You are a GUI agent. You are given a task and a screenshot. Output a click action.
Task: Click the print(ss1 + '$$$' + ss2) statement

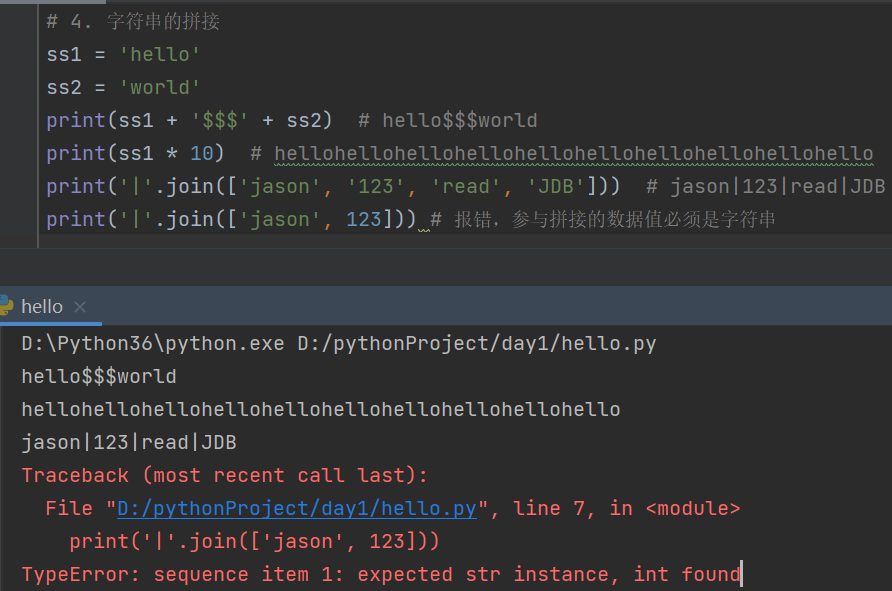[x=189, y=121]
